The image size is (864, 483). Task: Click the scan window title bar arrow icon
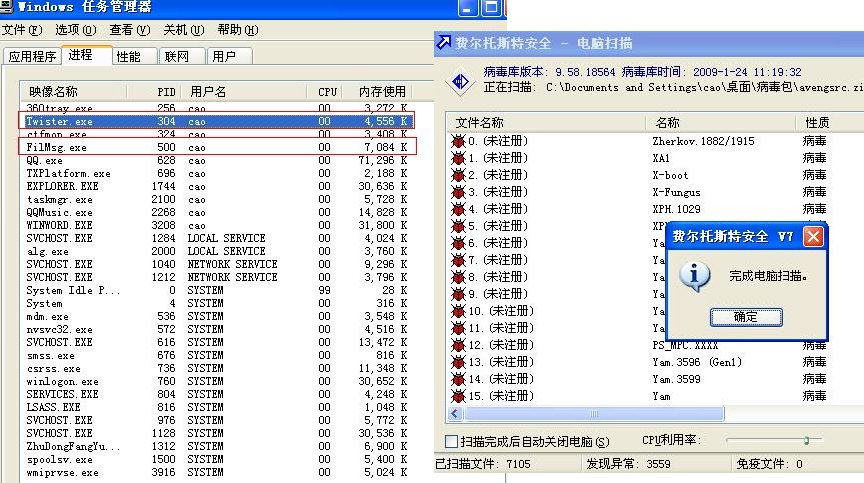444,42
